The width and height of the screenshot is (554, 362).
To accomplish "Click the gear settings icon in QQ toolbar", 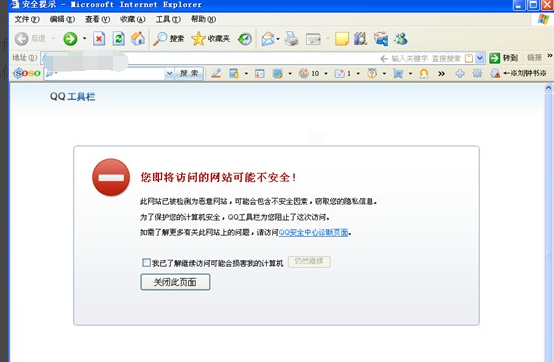I will click(477, 73).
